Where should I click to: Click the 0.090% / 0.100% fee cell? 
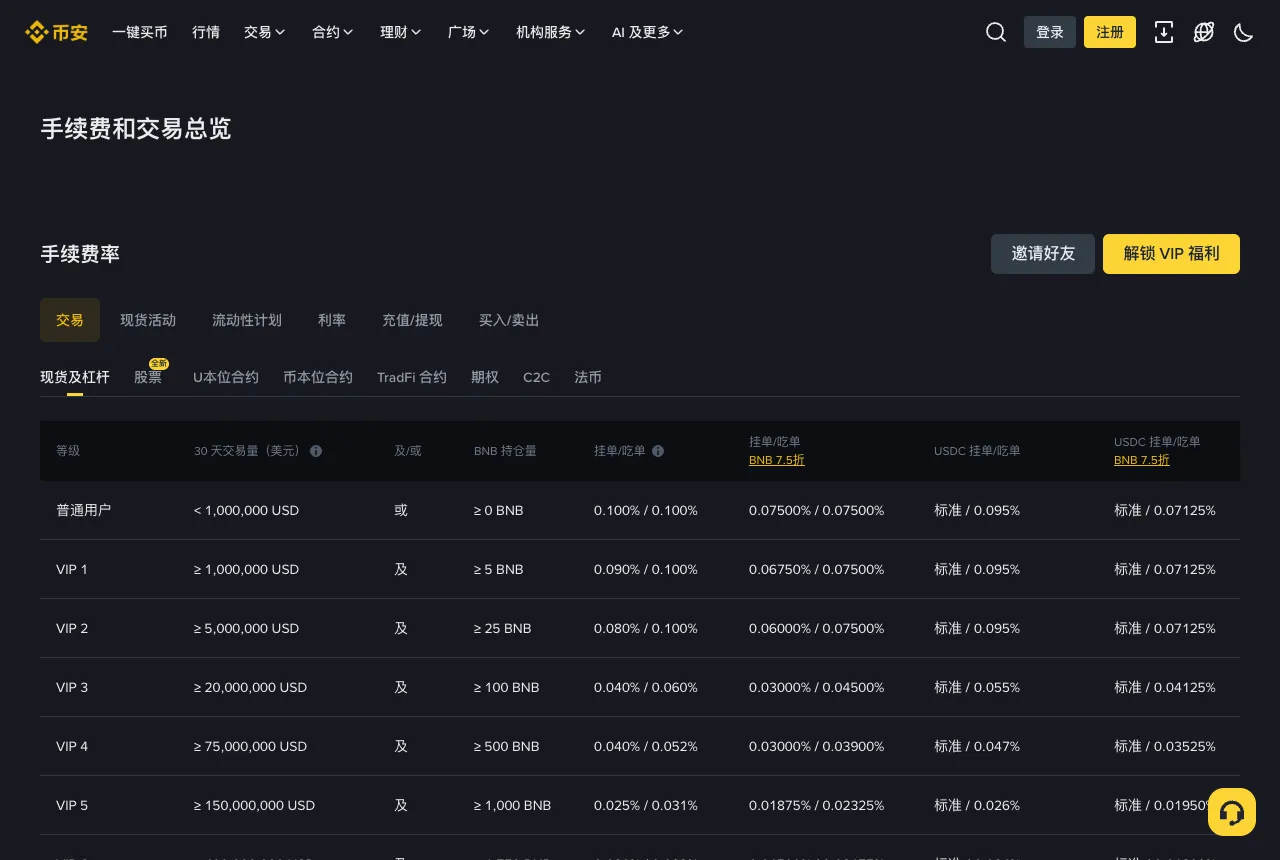pyautogui.click(x=646, y=569)
